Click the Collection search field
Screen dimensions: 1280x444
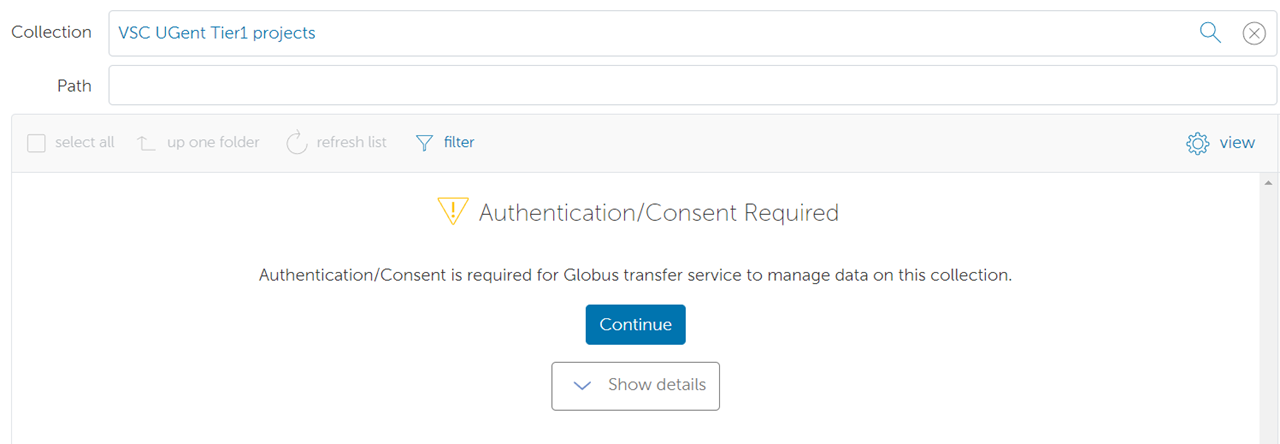click(x=692, y=33)
